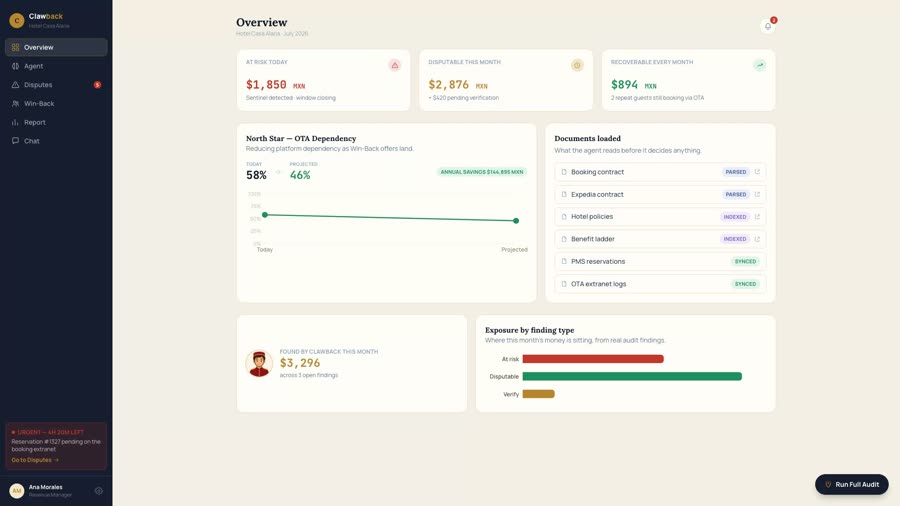The image size is (900, 506).
Task: Click the Report bar chart icon
Action: click(15, 122)
